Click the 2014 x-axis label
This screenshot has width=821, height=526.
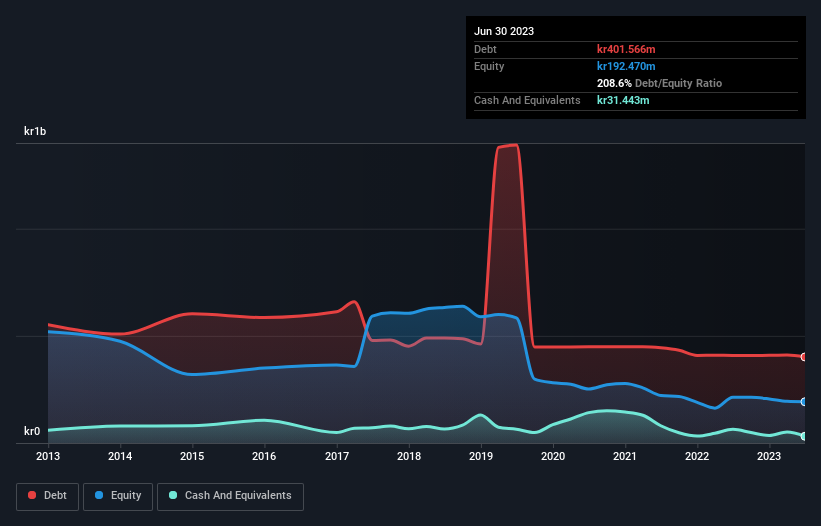pos(120,456)
